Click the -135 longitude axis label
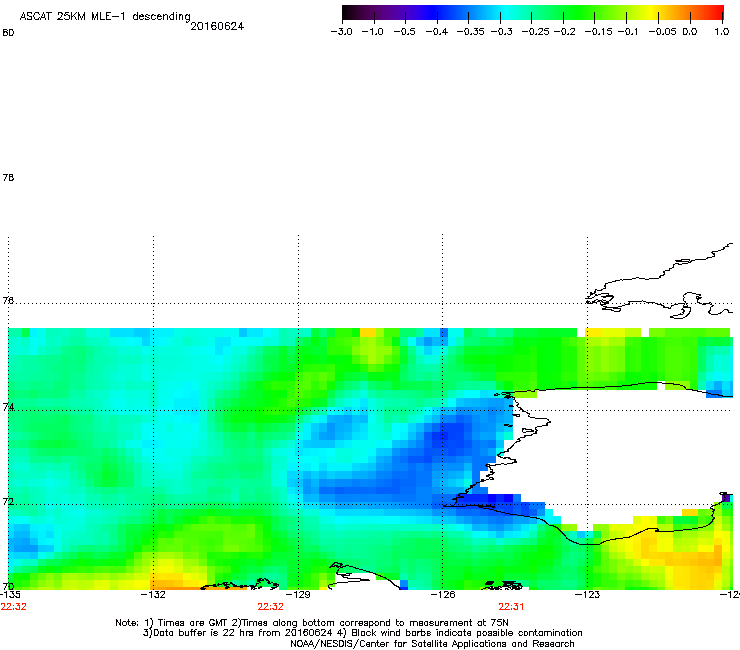 tap(10, 594)
